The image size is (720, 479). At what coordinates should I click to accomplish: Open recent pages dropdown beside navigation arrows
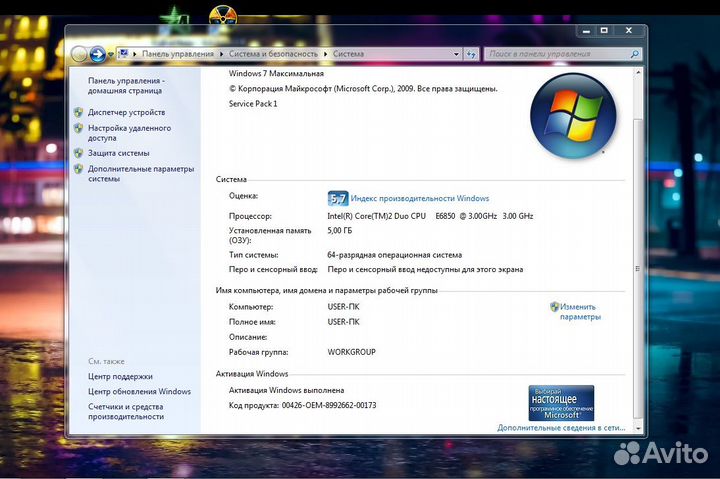[110, 55]
